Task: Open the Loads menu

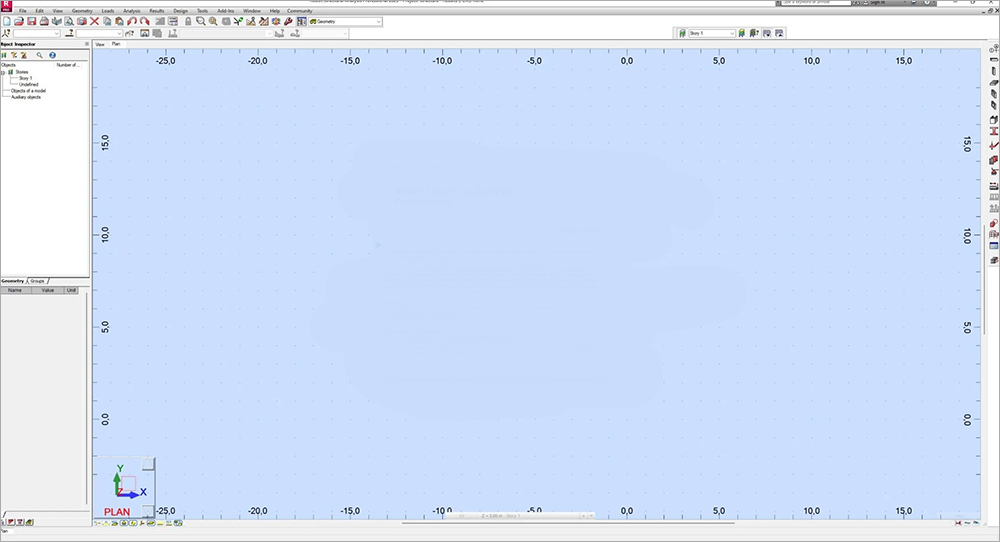Action: [x=108, y=11]
